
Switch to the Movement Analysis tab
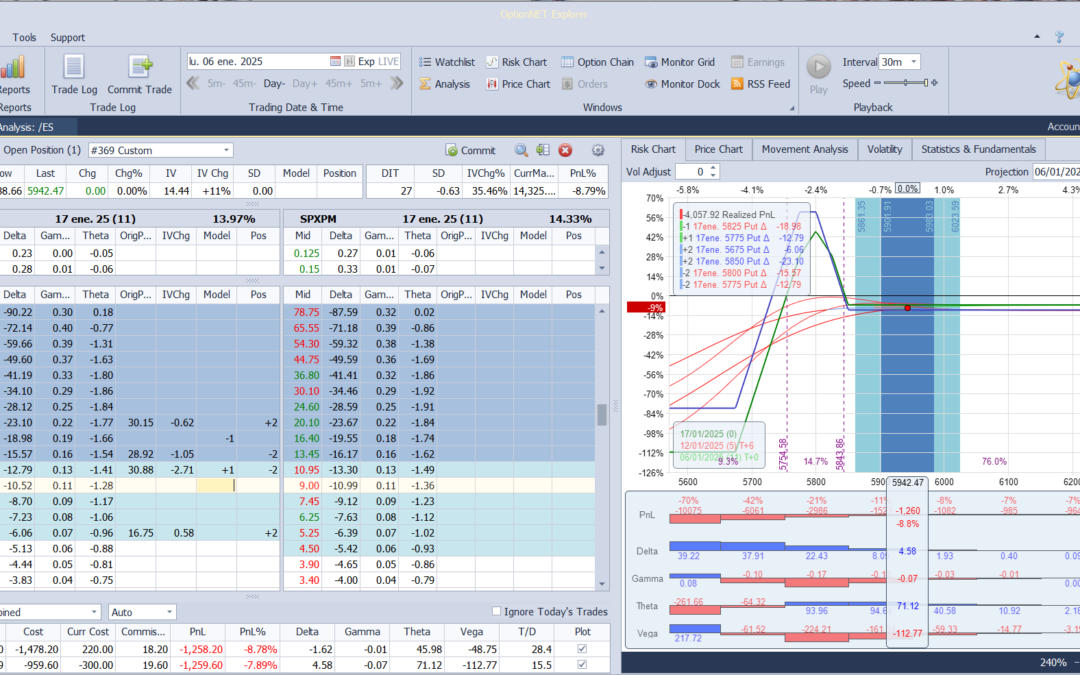click(x=804, y=149)
